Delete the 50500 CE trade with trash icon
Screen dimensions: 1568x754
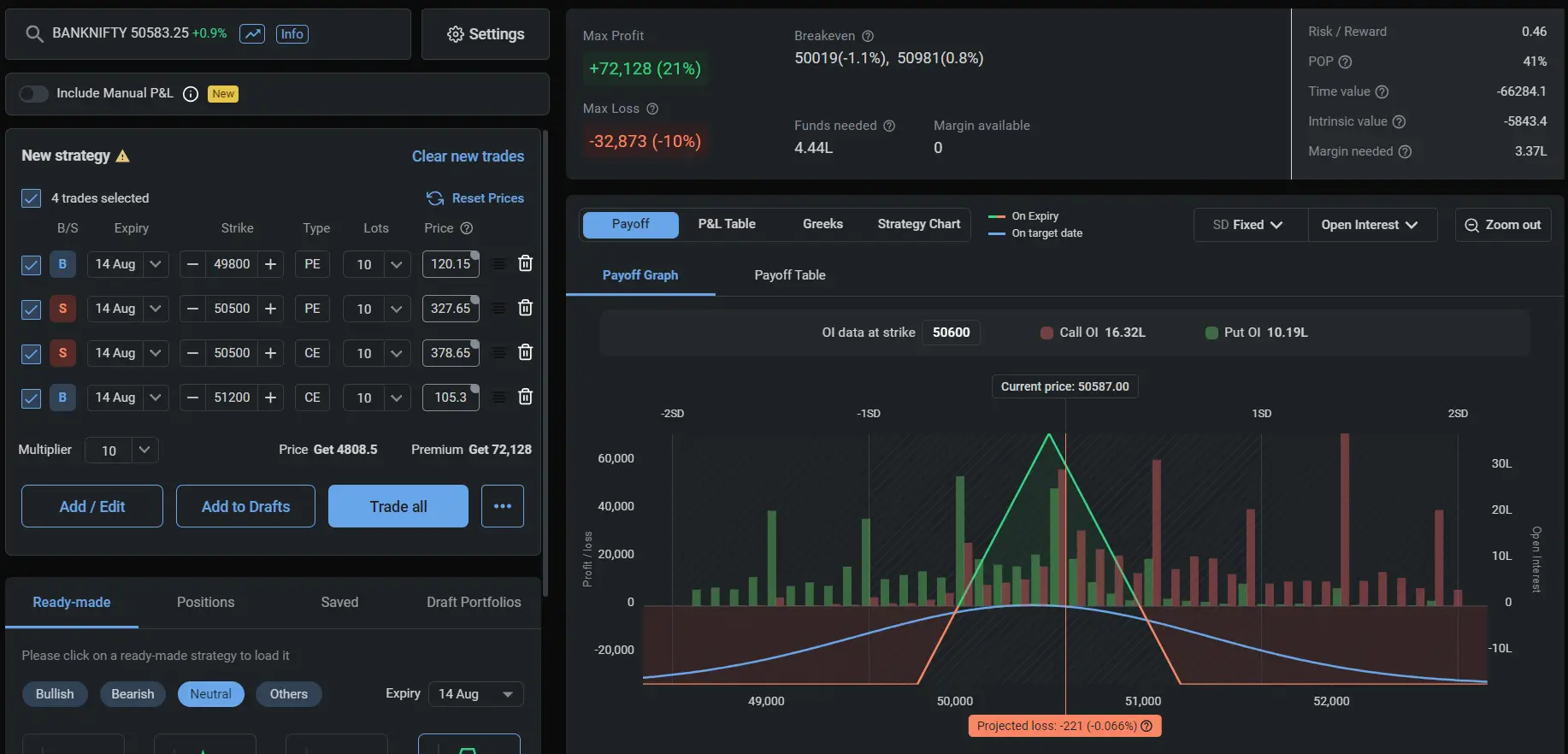526,352
